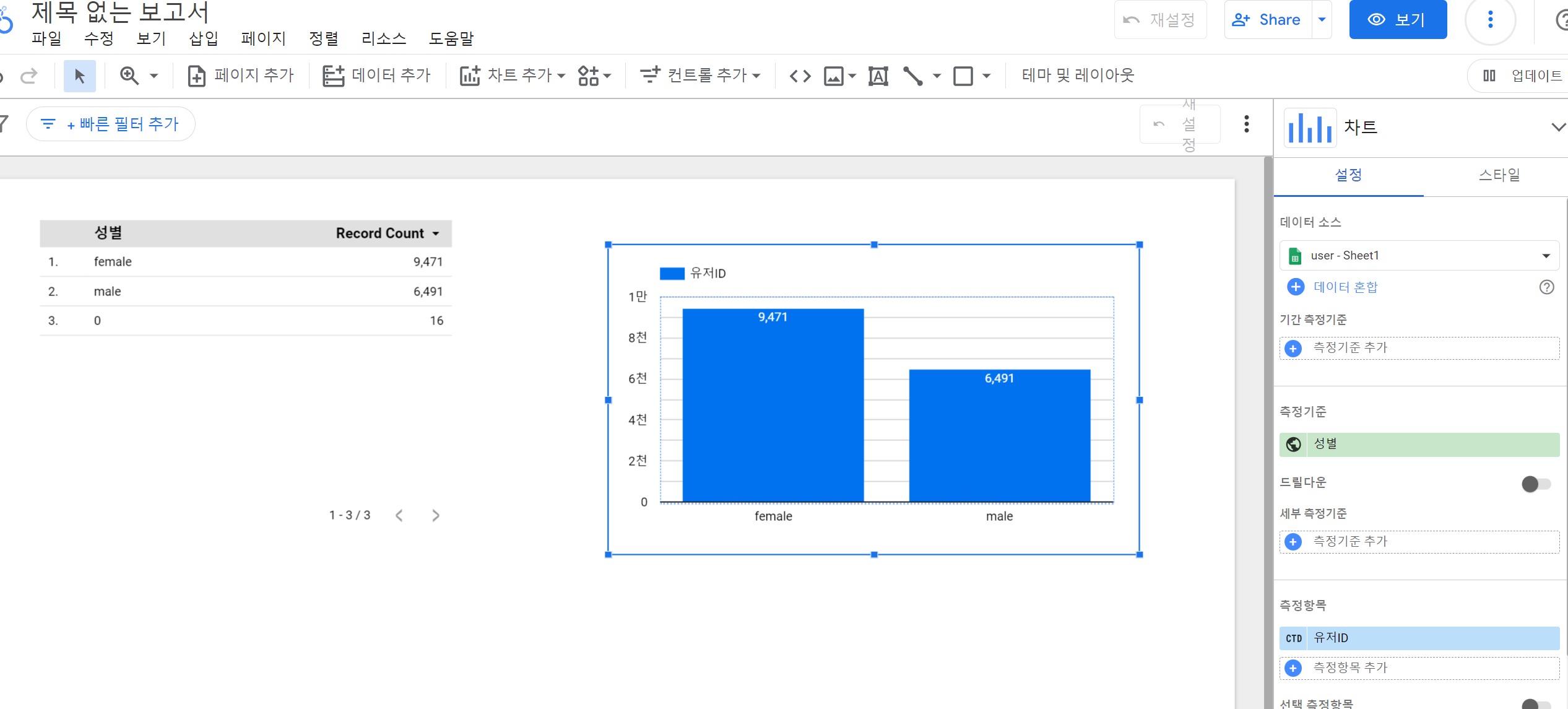Open 테마 및 레이아웃 panel

point(1078,76)
